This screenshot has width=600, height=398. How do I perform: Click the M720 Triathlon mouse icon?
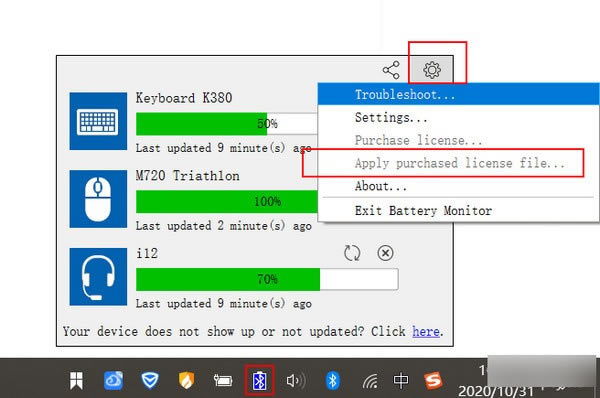98,199
